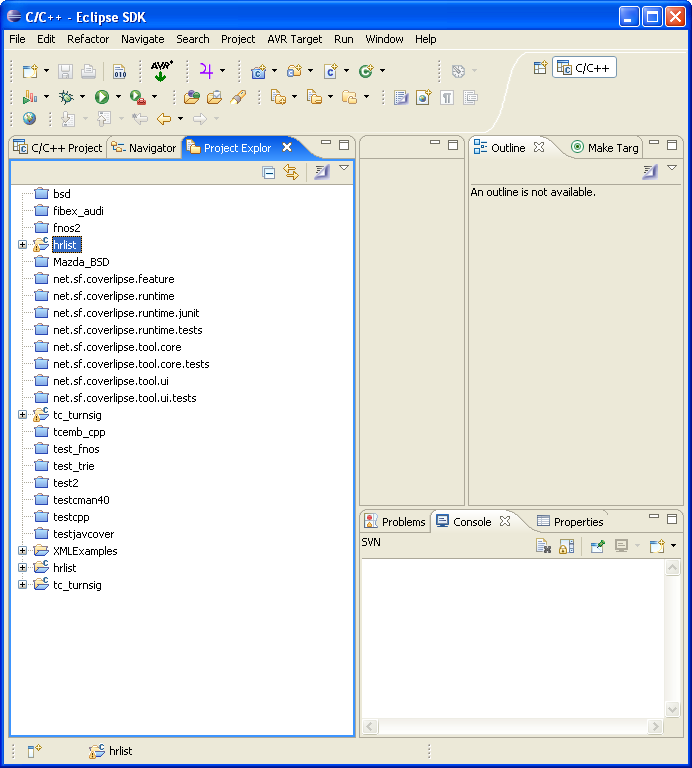Screen dimensions: 692x768
Task: Click the Pin Console icon
Action: [597, 546]
